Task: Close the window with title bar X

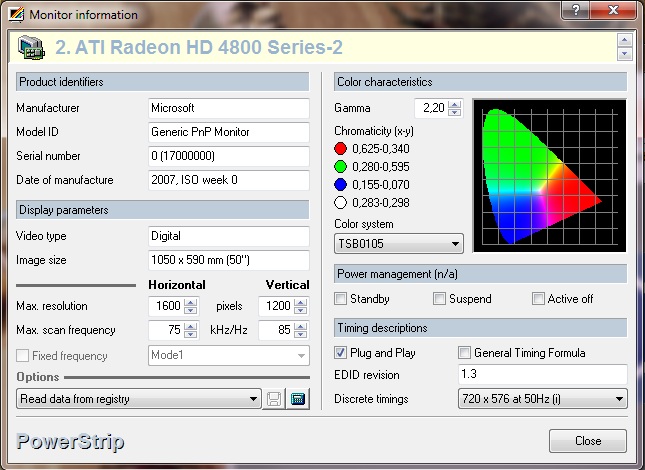Action: tap(613, 10)
